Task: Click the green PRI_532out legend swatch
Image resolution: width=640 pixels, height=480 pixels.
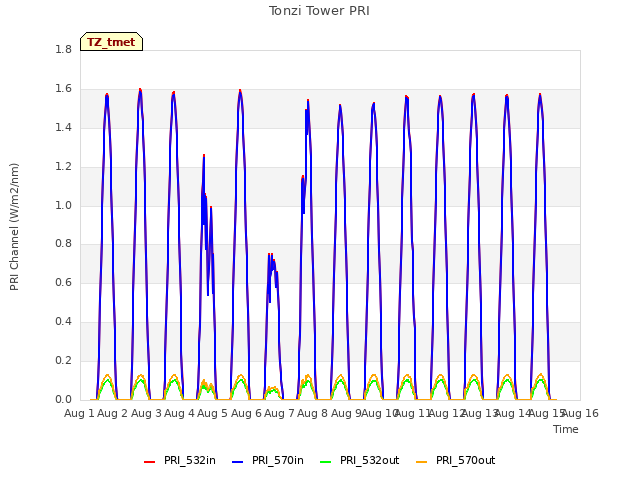Action: point(326,461)
